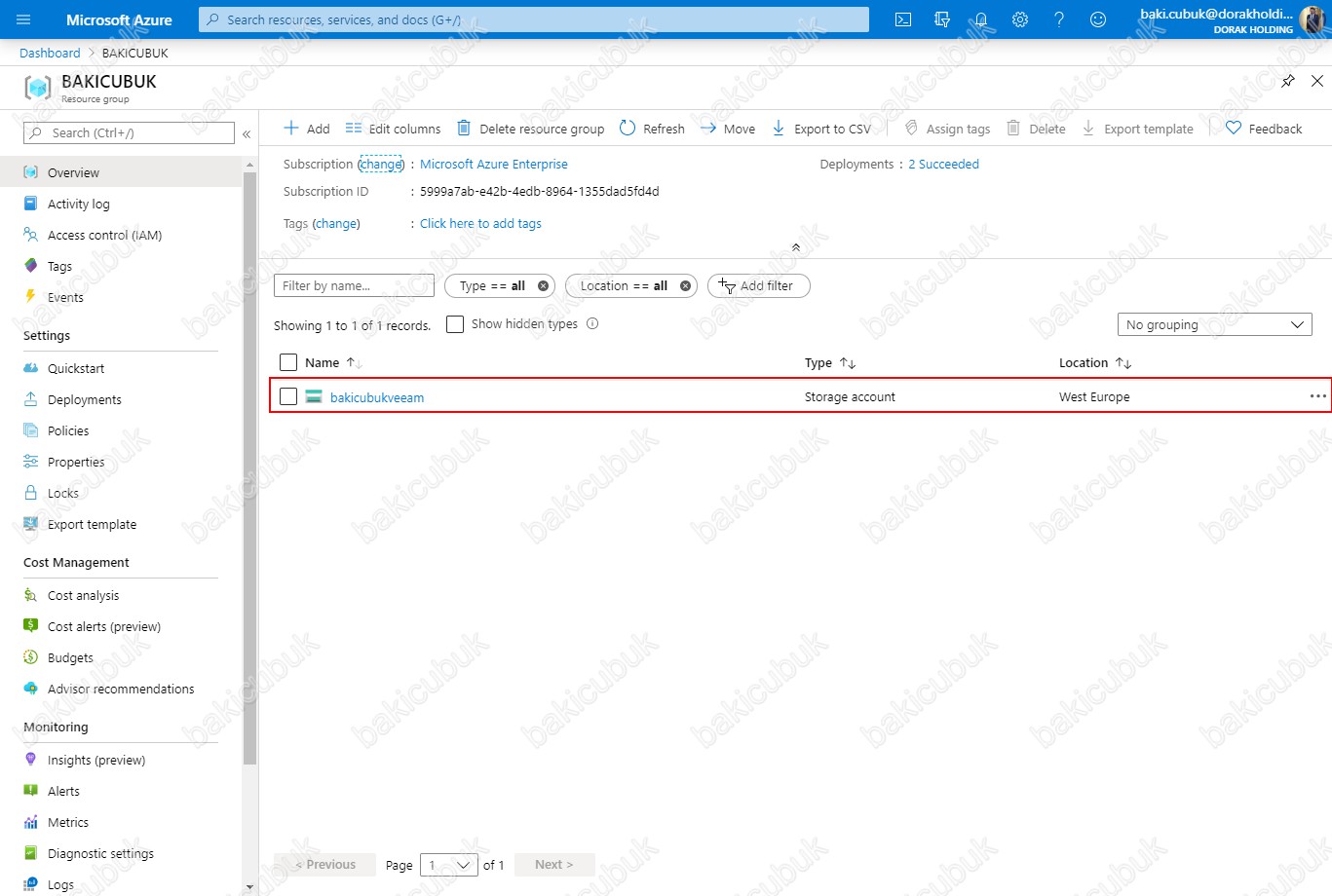Select the bakicubukveeam row checkbox

coord(288,396)
